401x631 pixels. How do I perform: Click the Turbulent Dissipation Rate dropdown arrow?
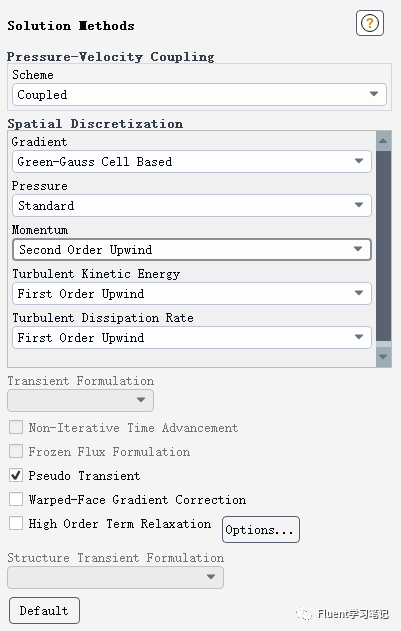(x=359, y=337)
